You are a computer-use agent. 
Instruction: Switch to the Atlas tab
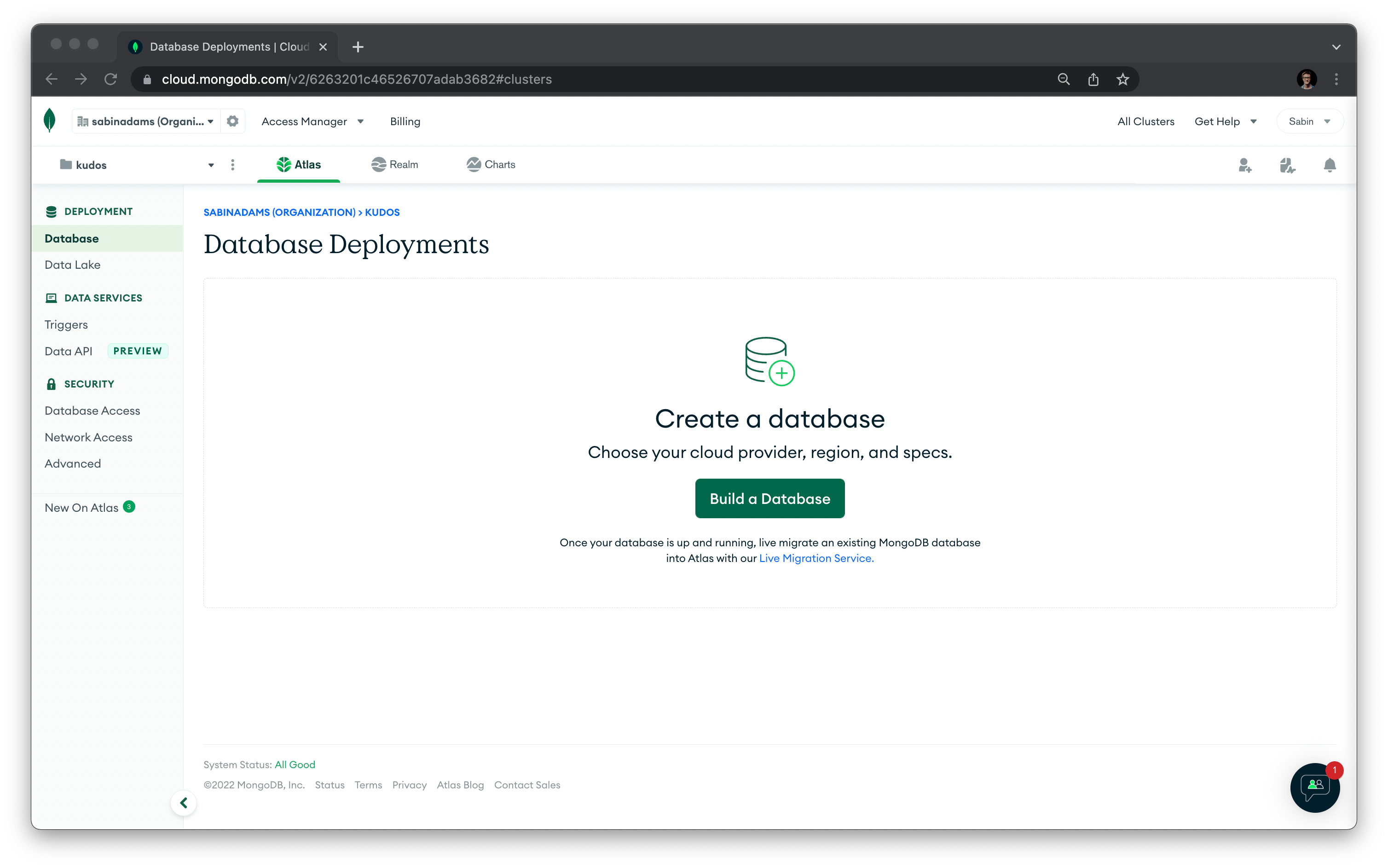(299, 165)
